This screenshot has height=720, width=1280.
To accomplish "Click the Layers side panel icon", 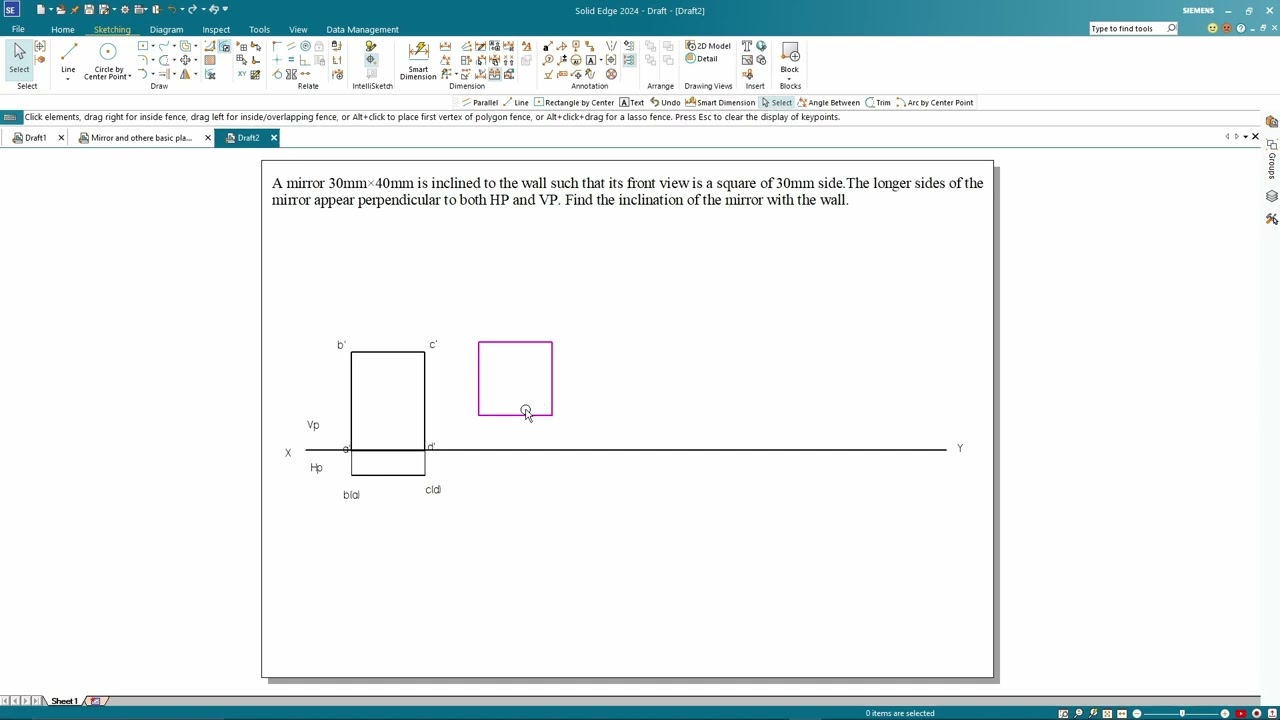I will point(1272,196).
